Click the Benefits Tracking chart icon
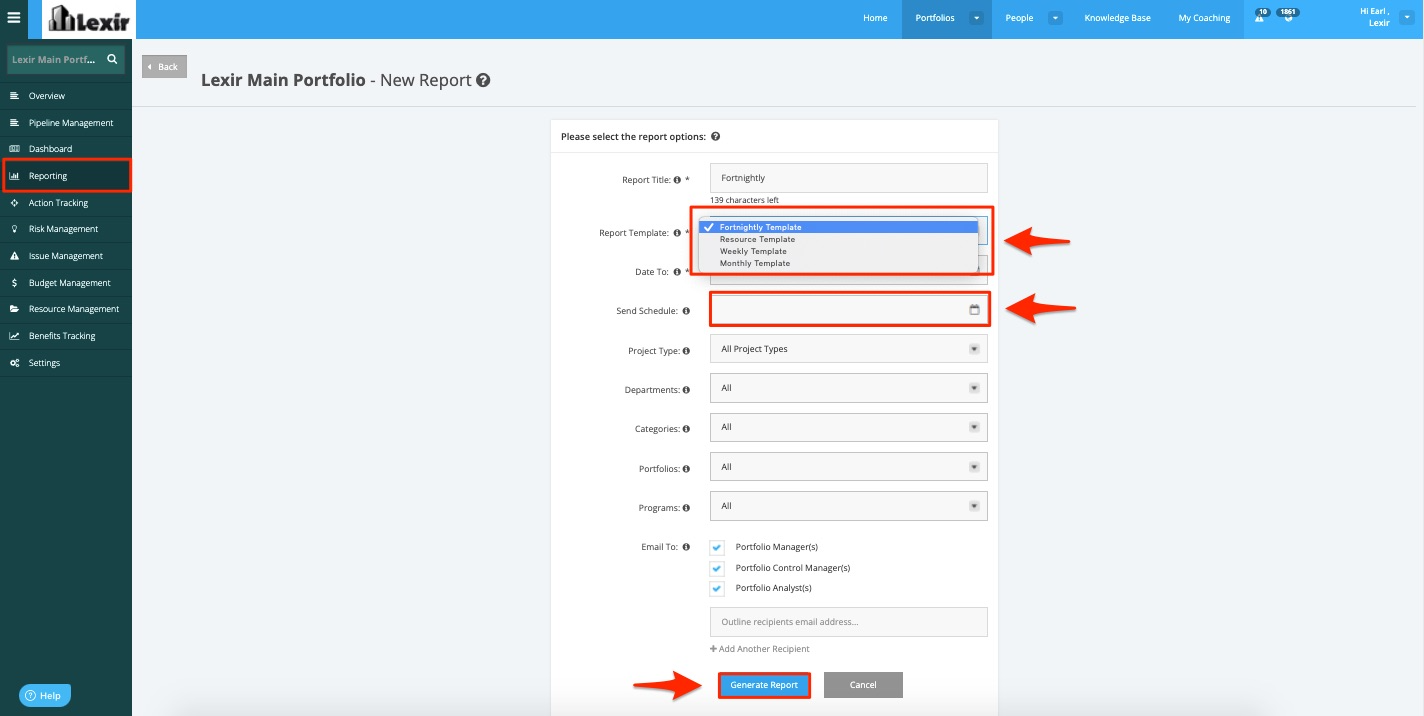Image resolution: width=1424 pixels, height=716 pixels. (x=14, y=336)
